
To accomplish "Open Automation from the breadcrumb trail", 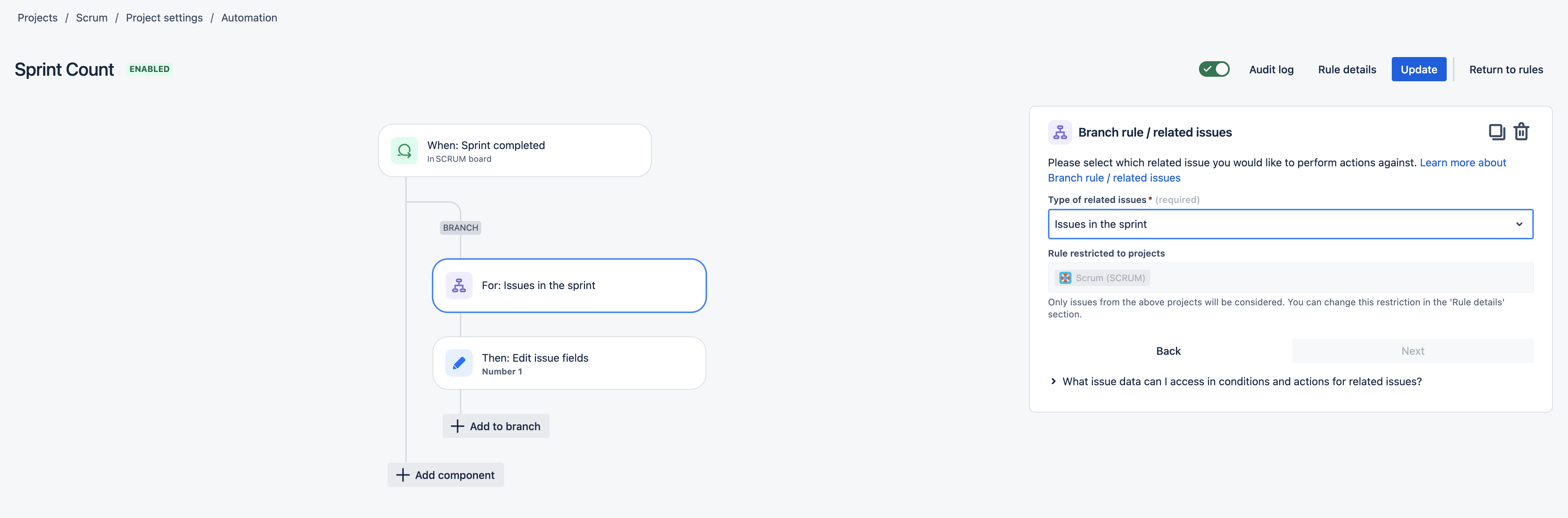I will (249, 17).
